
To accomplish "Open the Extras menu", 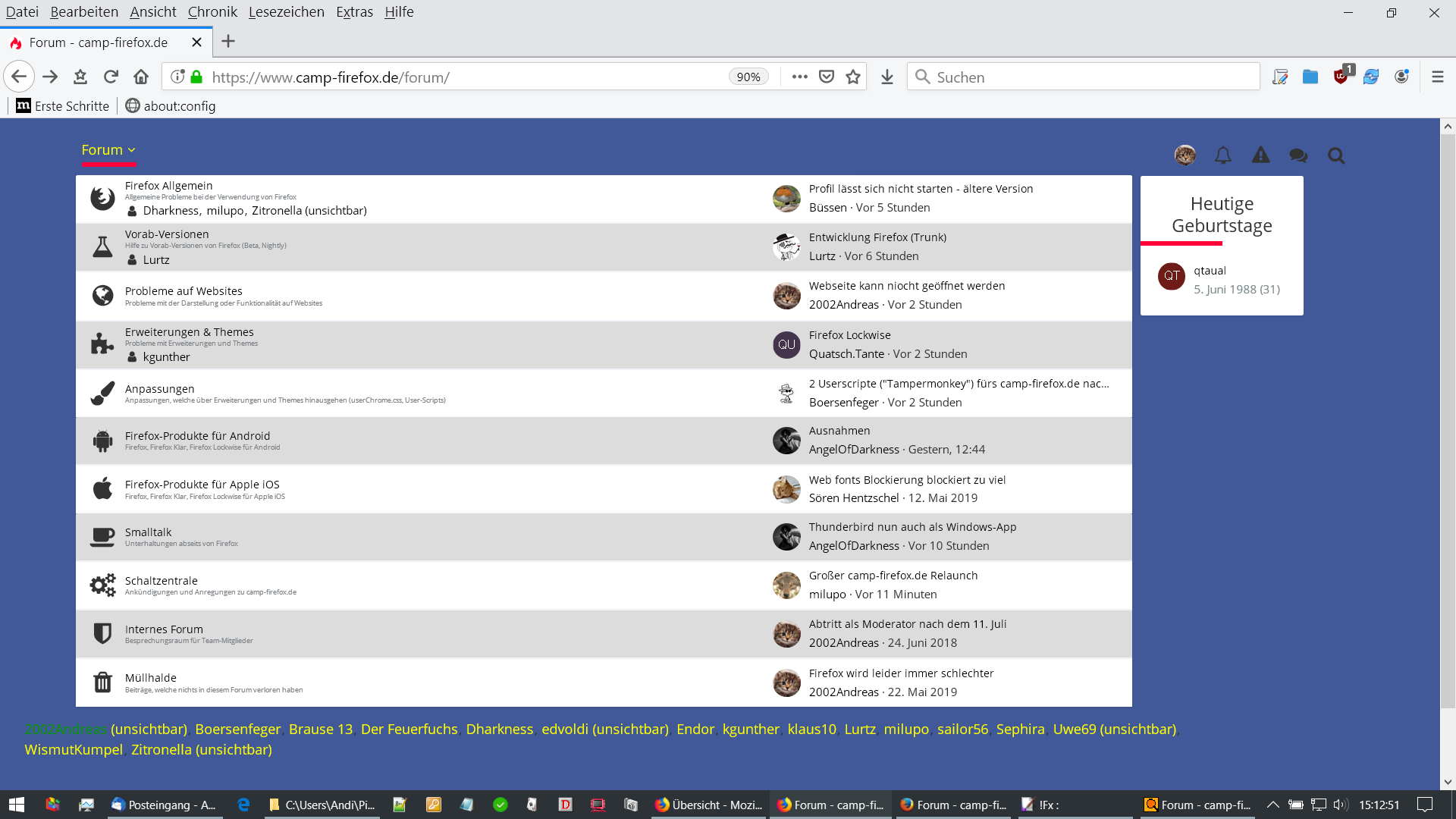I will tap(354, 11).
